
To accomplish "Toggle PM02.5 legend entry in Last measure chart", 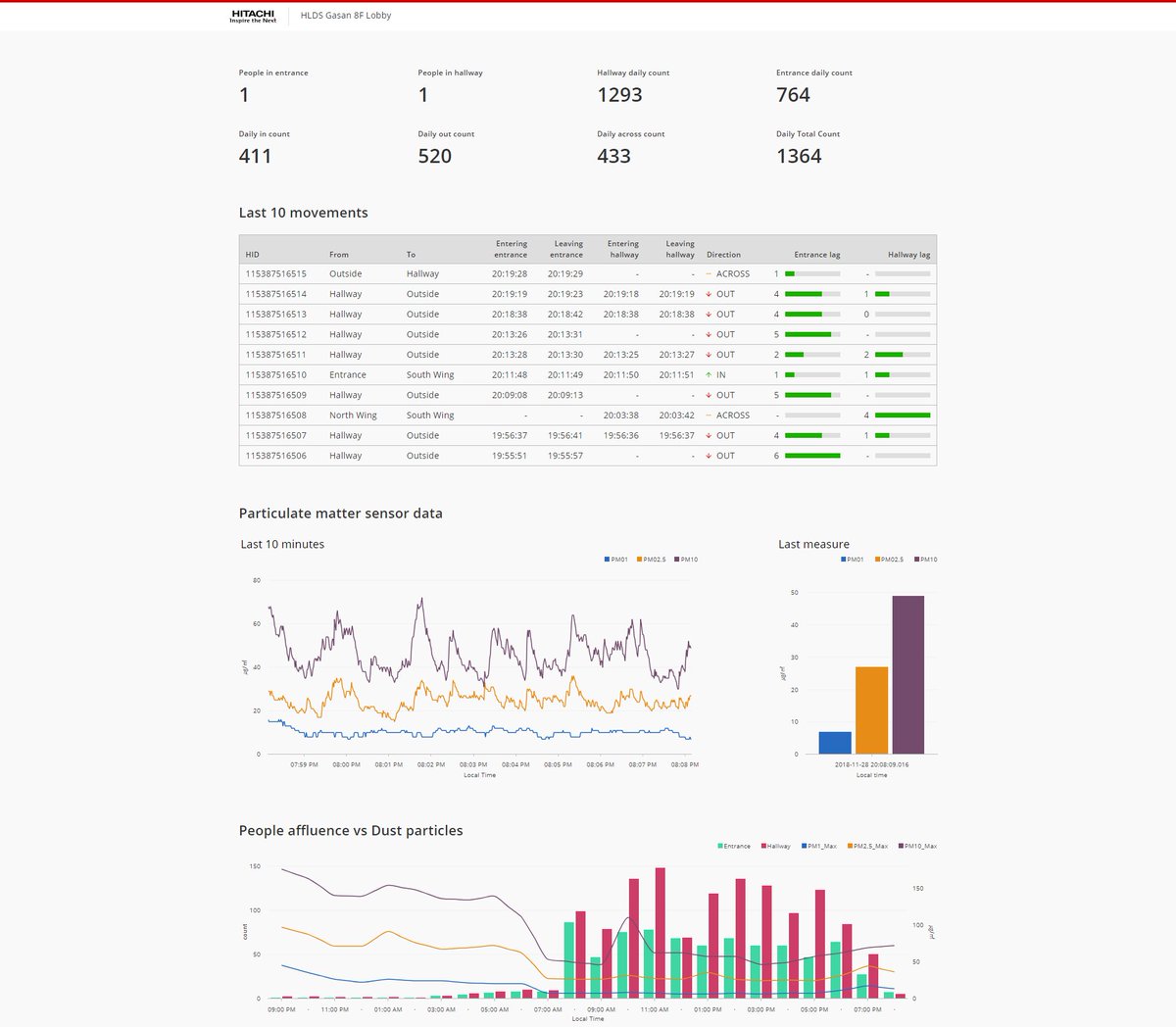I will (890, 560).
